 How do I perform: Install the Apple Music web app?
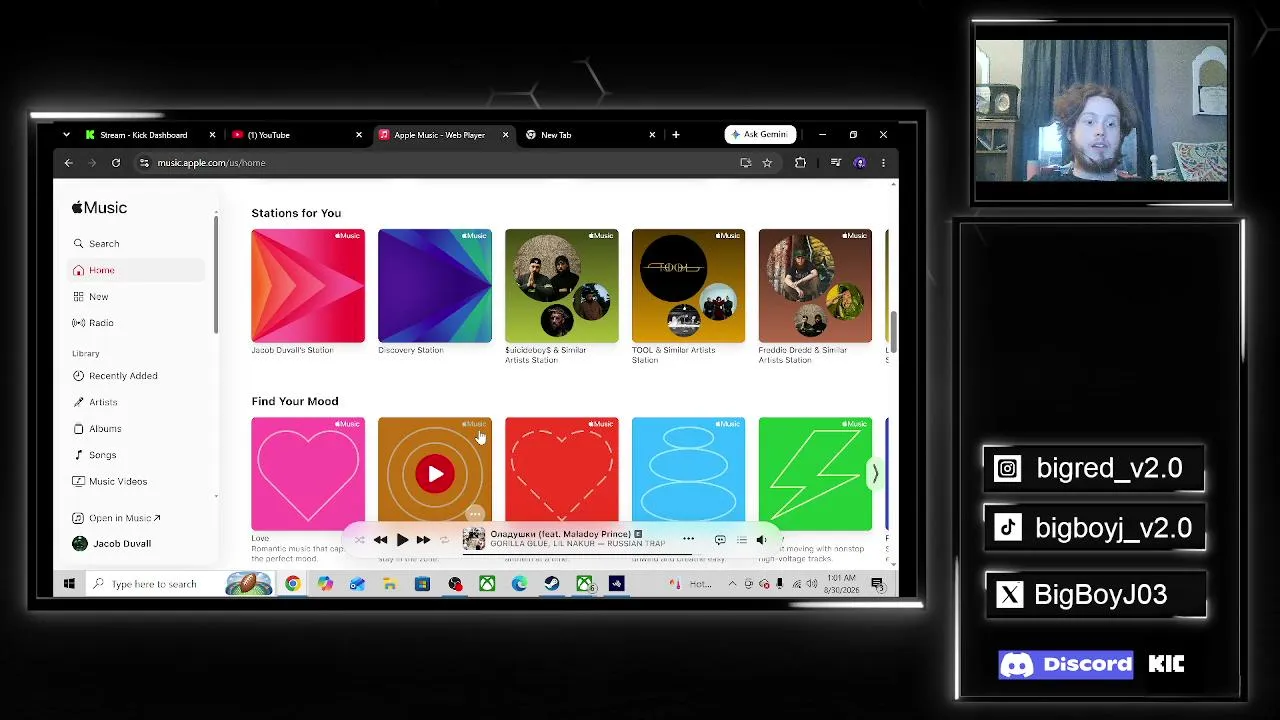tap(746, 163)
